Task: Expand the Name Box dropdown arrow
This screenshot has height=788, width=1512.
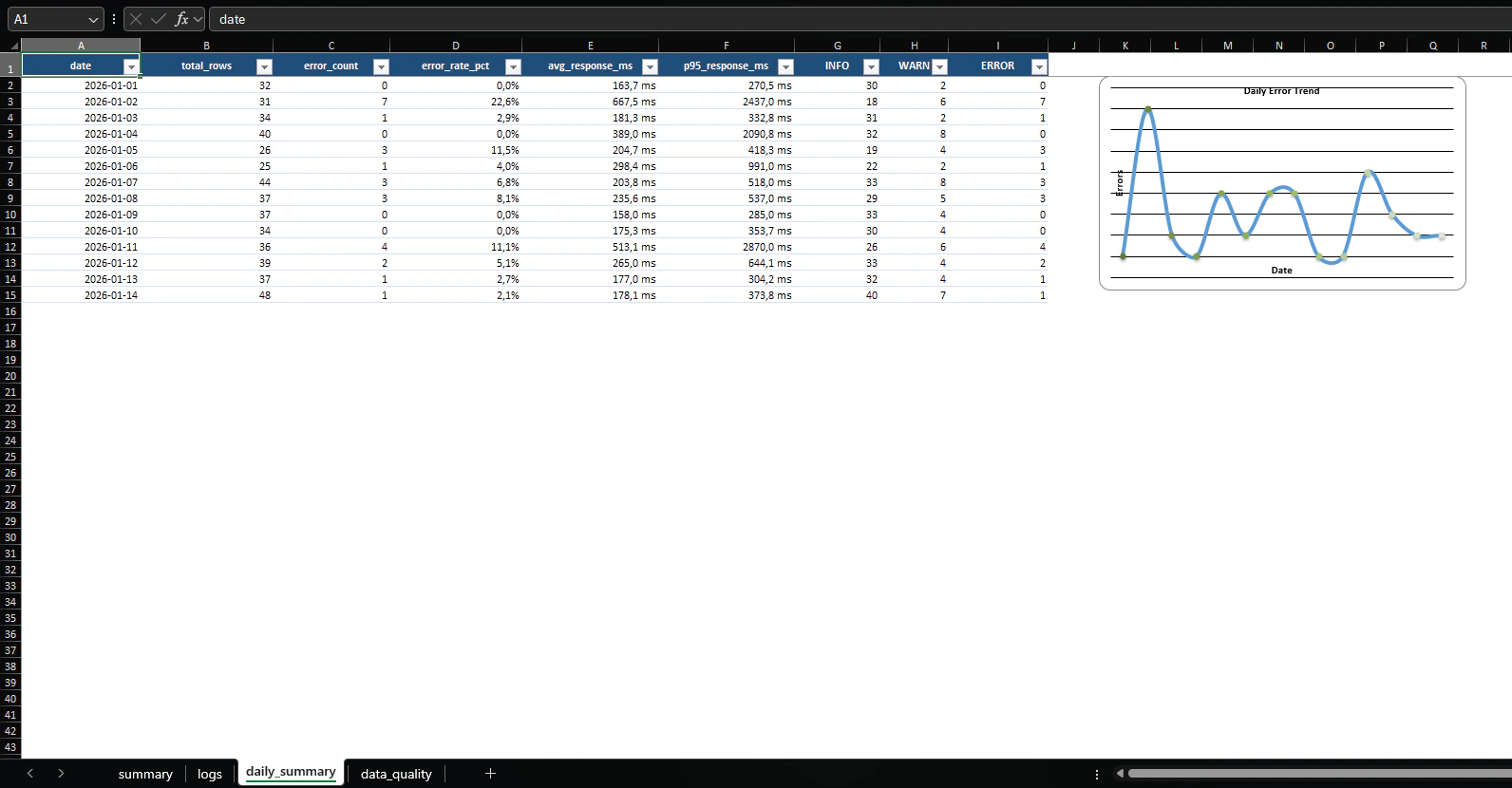Action: [93, 19]
